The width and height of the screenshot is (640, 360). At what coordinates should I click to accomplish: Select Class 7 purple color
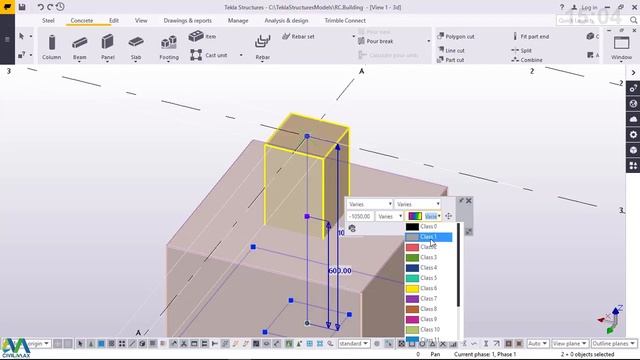[429, 299]
